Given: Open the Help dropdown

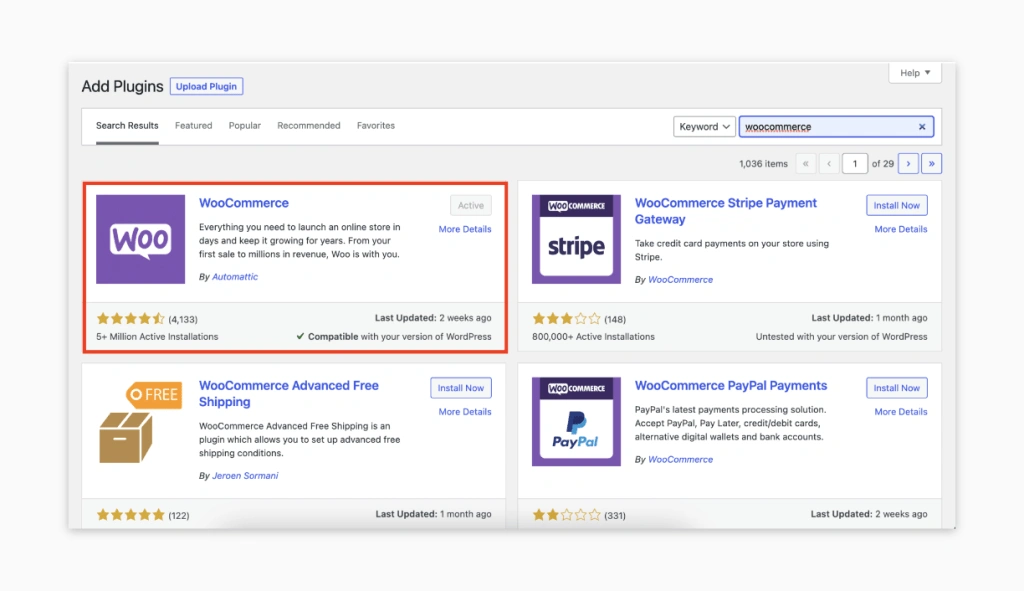Looking at the screenshot, I should (x=914, y=72).
